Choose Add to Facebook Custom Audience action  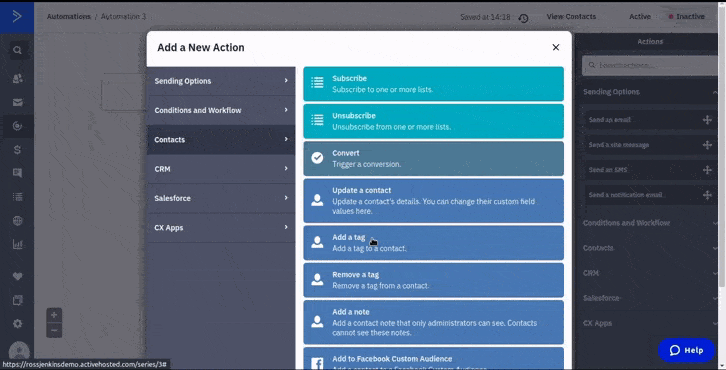433,358
